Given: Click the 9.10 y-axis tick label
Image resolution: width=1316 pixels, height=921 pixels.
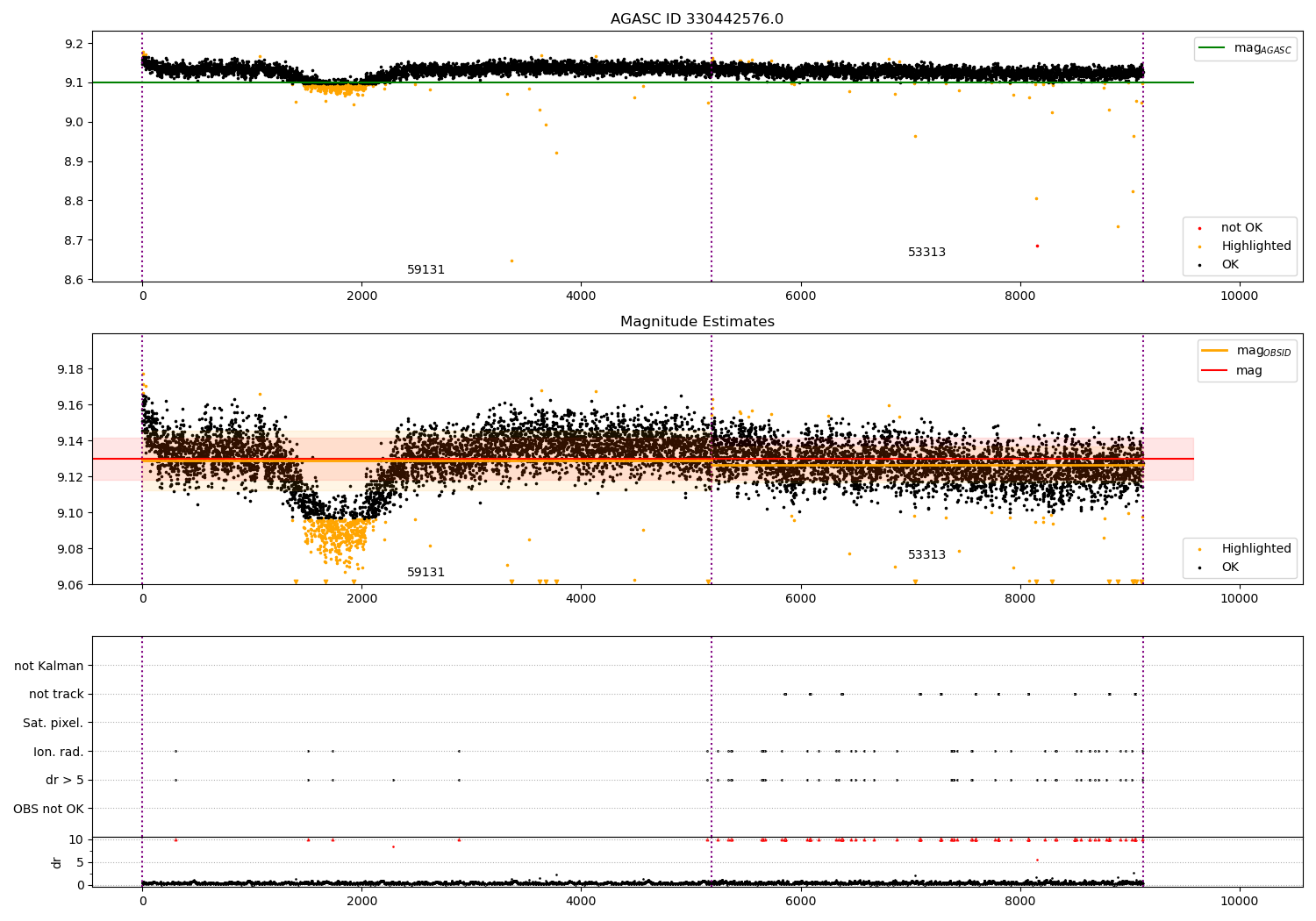Looking at the screenshot, I should [71, 513].
